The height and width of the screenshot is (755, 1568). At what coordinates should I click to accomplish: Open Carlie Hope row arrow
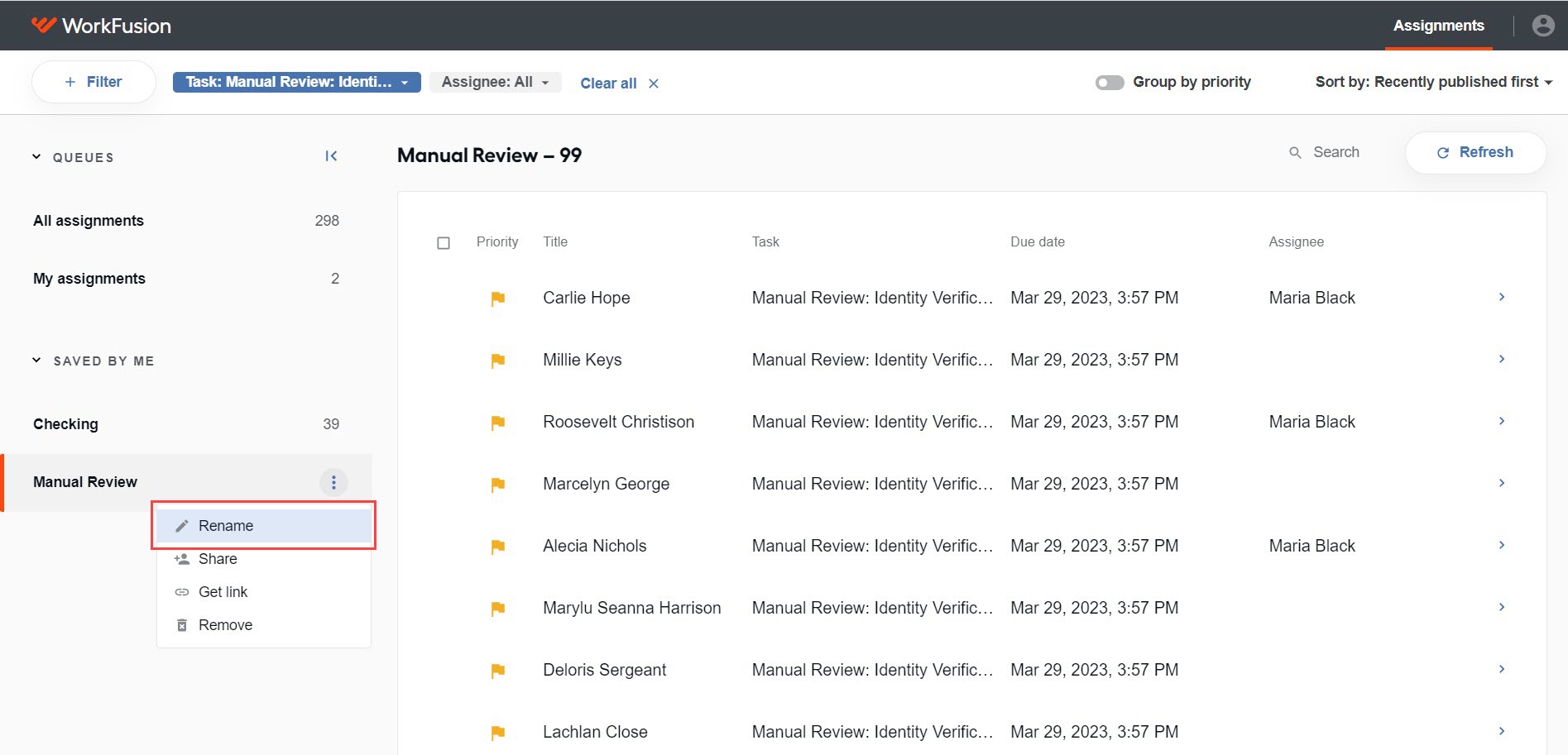pyautogui.click(x=1501, y=297)
